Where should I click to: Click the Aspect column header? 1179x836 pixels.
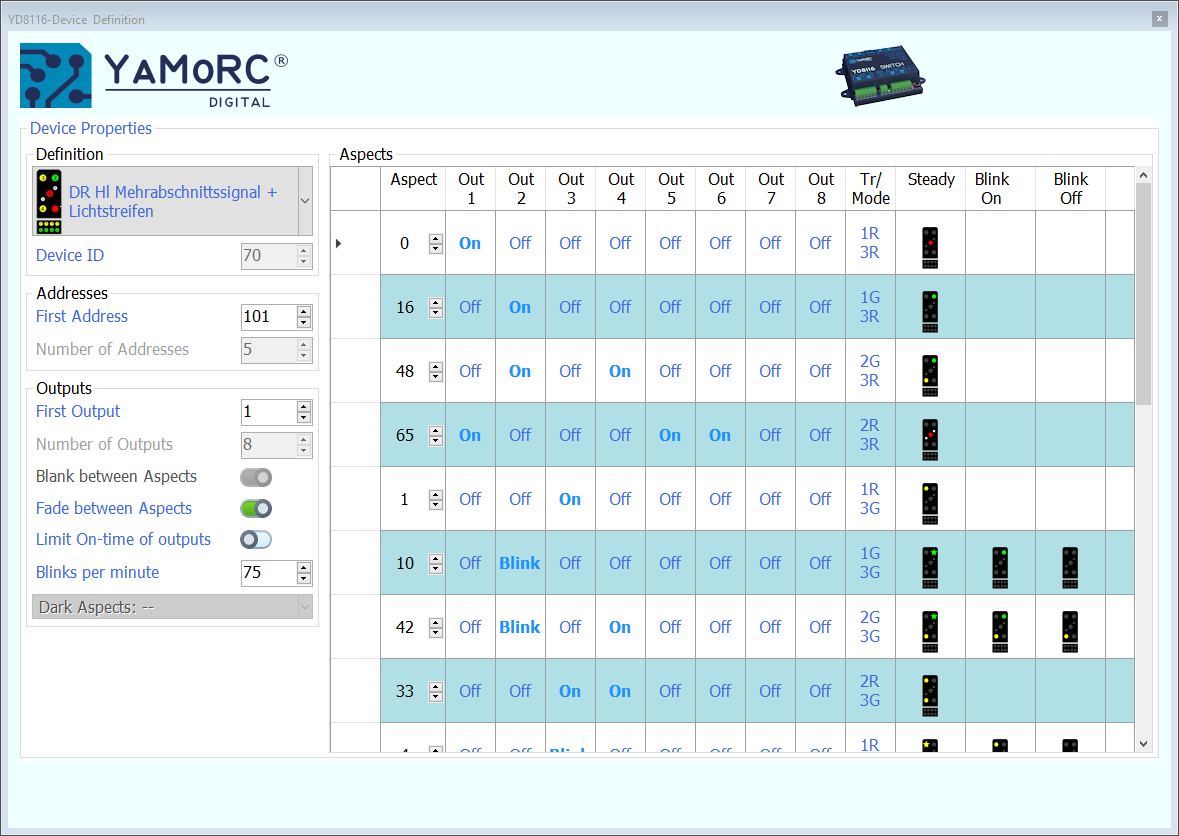[414, 188]
